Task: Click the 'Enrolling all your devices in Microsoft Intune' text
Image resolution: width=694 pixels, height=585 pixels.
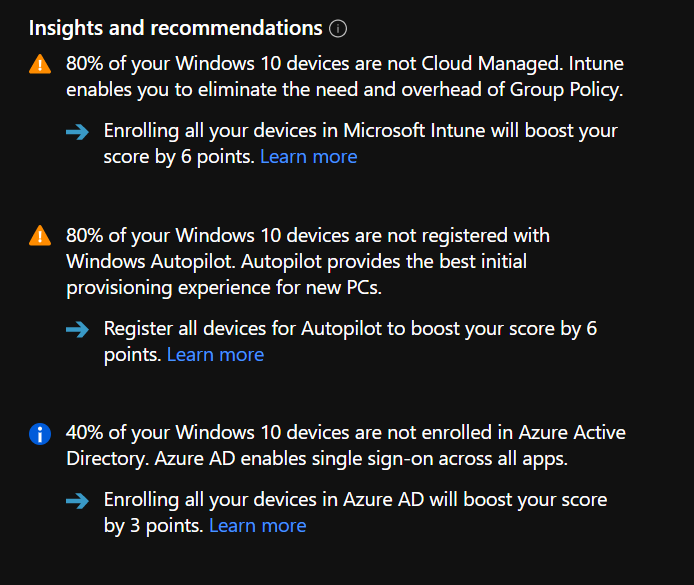Action: pyautogui.click(x=360, y=132)
